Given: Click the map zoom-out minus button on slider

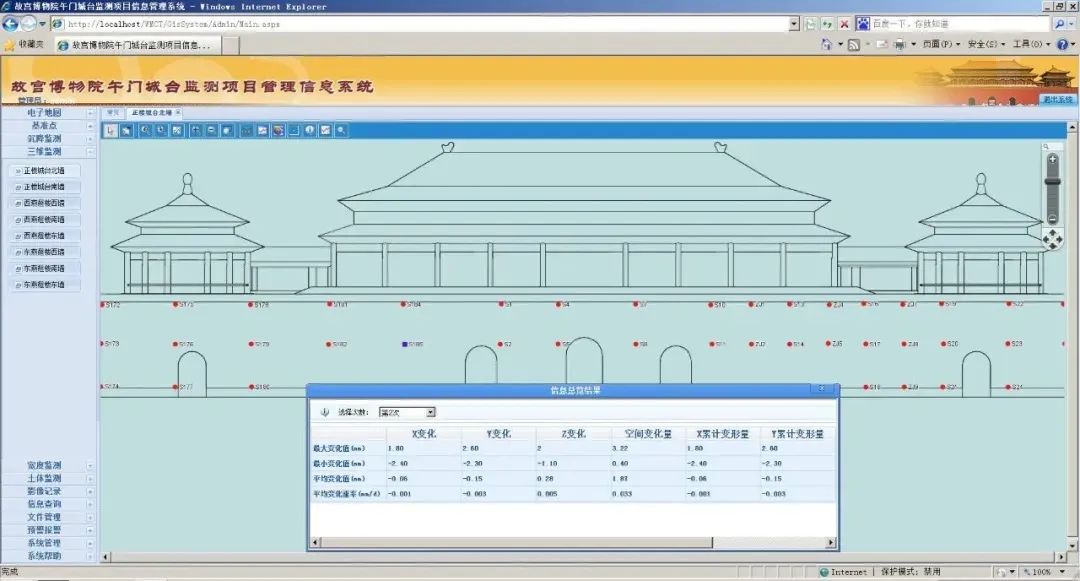Looking at the screenshot, I should pyautogui.click(x=1052, y=219).
